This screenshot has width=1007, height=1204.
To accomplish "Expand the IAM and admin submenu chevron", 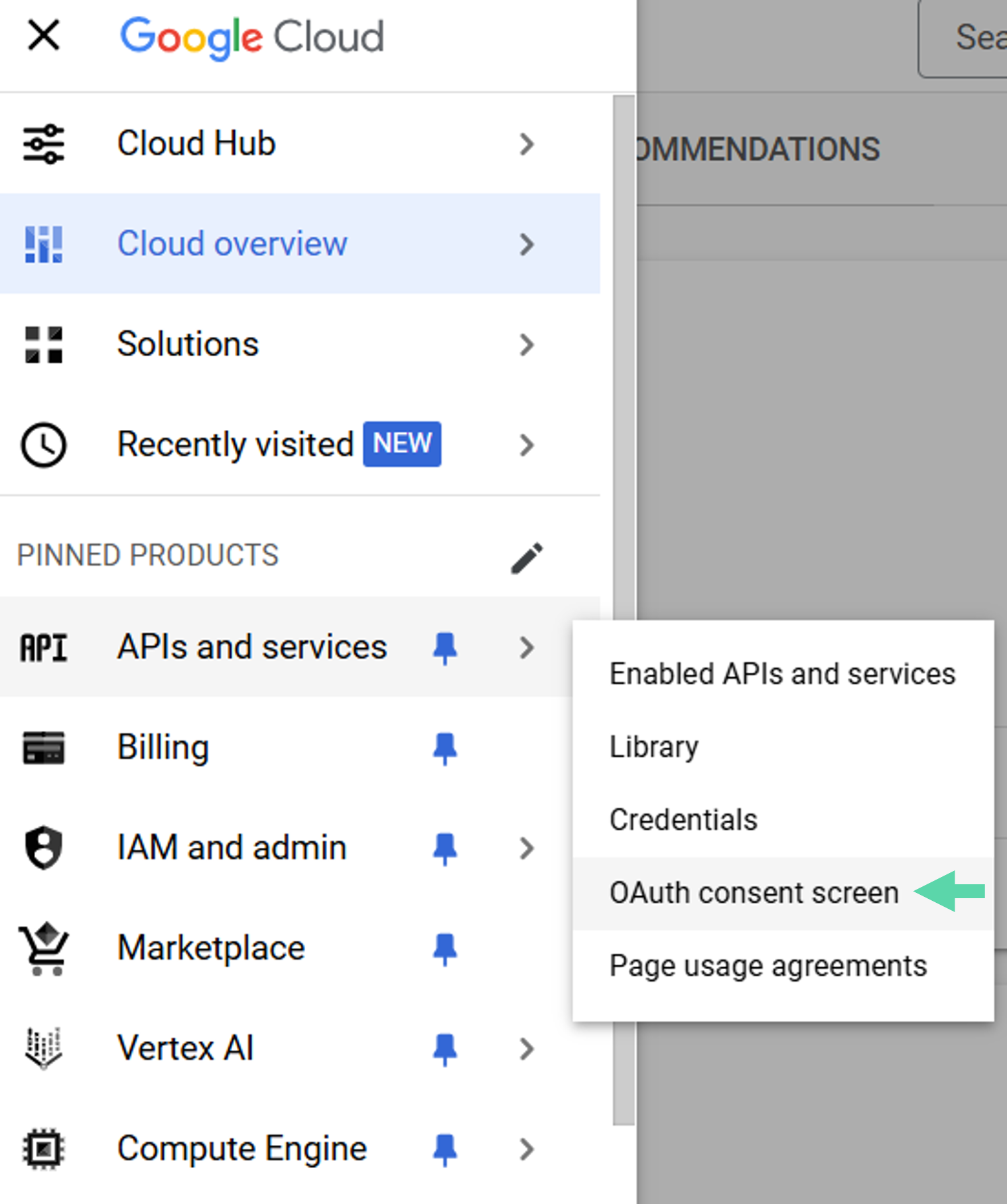I will (527, 848).
